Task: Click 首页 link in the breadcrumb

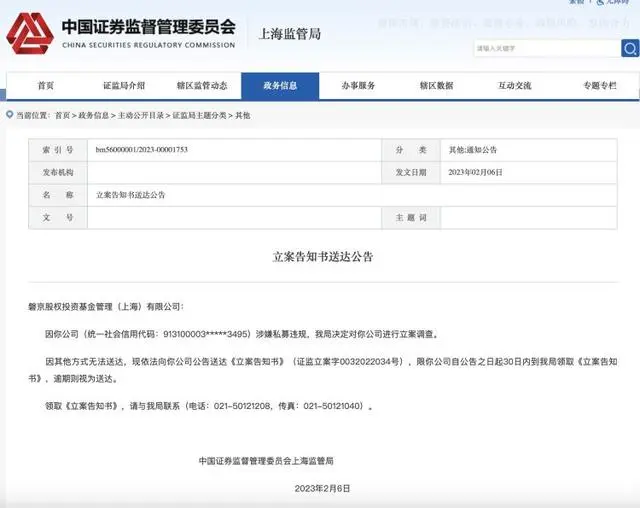Action: [x=62, y=115]
